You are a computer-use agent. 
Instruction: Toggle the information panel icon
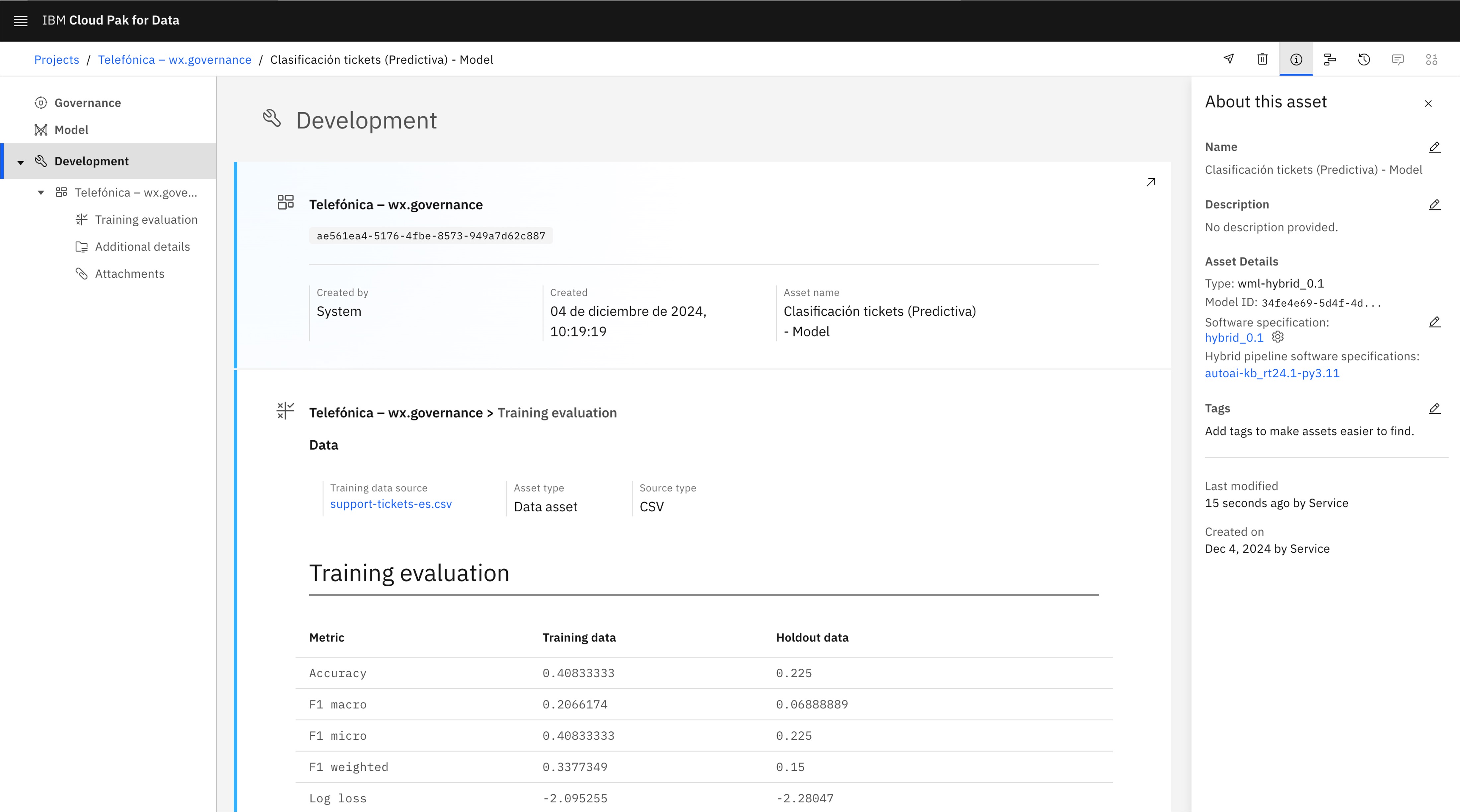(x=1296, y=59)
